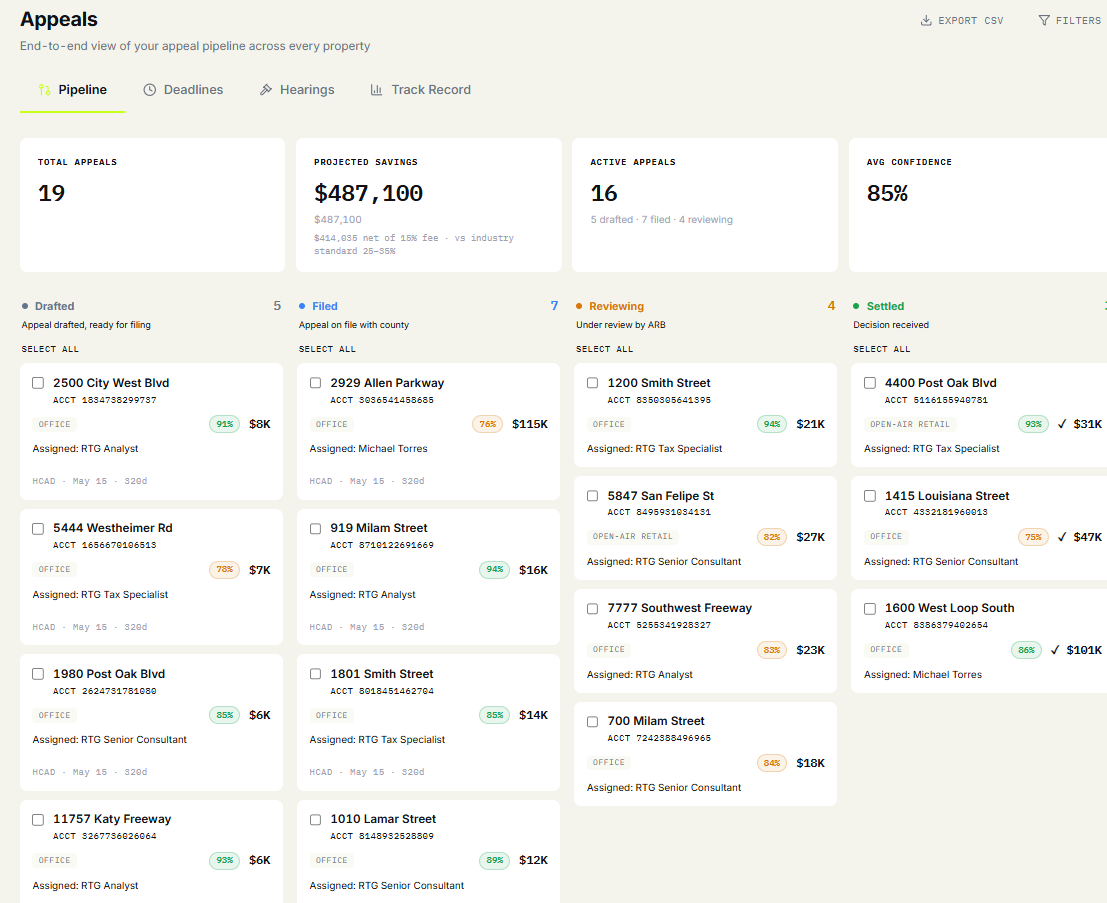The image size is (1107, 903).
Task: Tick the 11757 Katy Freeway checkbox
Action: pyautogui.click(x=38, y=820)
